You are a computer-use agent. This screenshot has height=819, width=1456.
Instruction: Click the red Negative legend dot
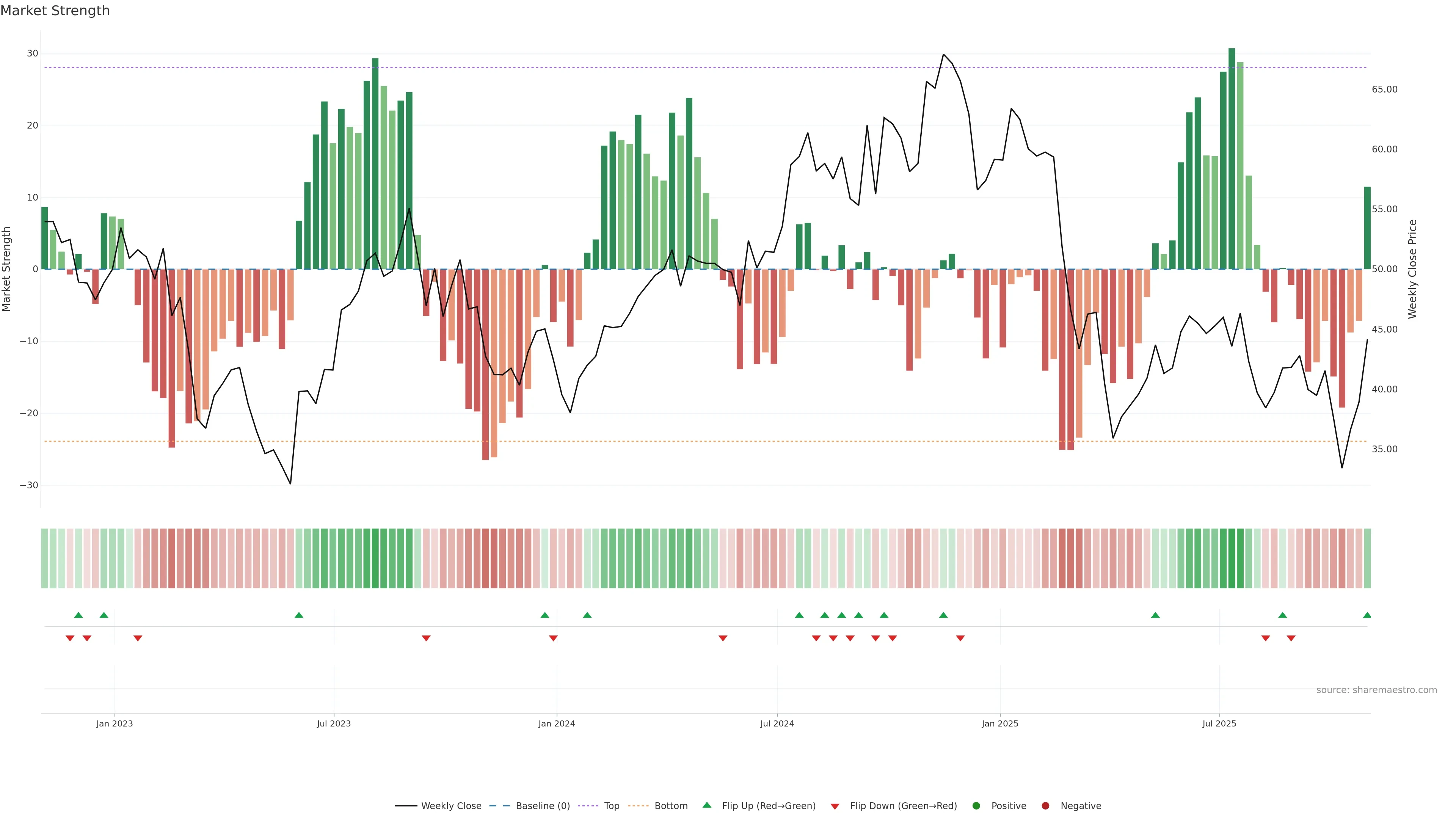pos(1045,806)
